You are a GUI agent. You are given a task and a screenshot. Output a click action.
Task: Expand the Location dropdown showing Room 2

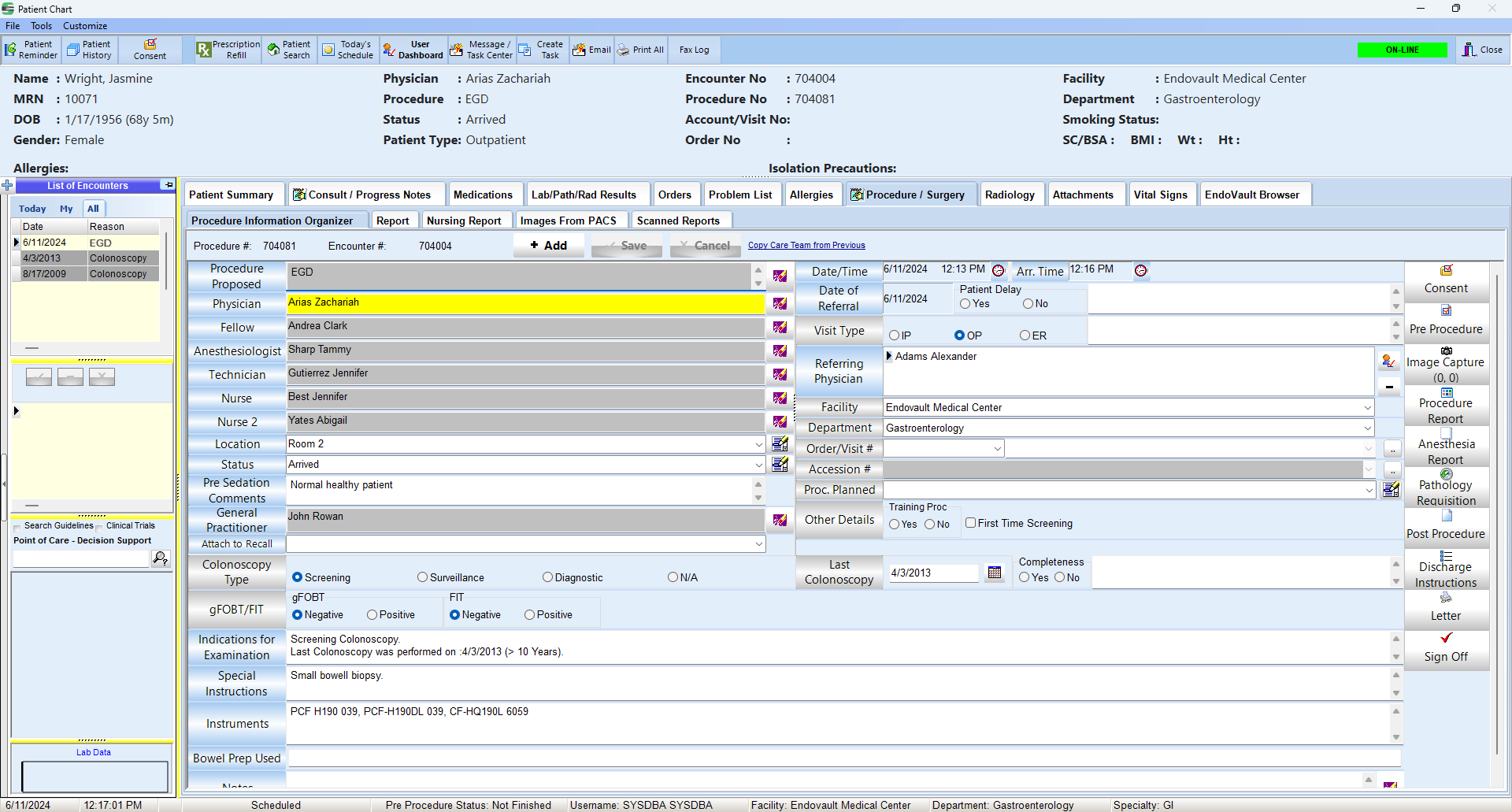pyautogui.click(x=758, y=444)
